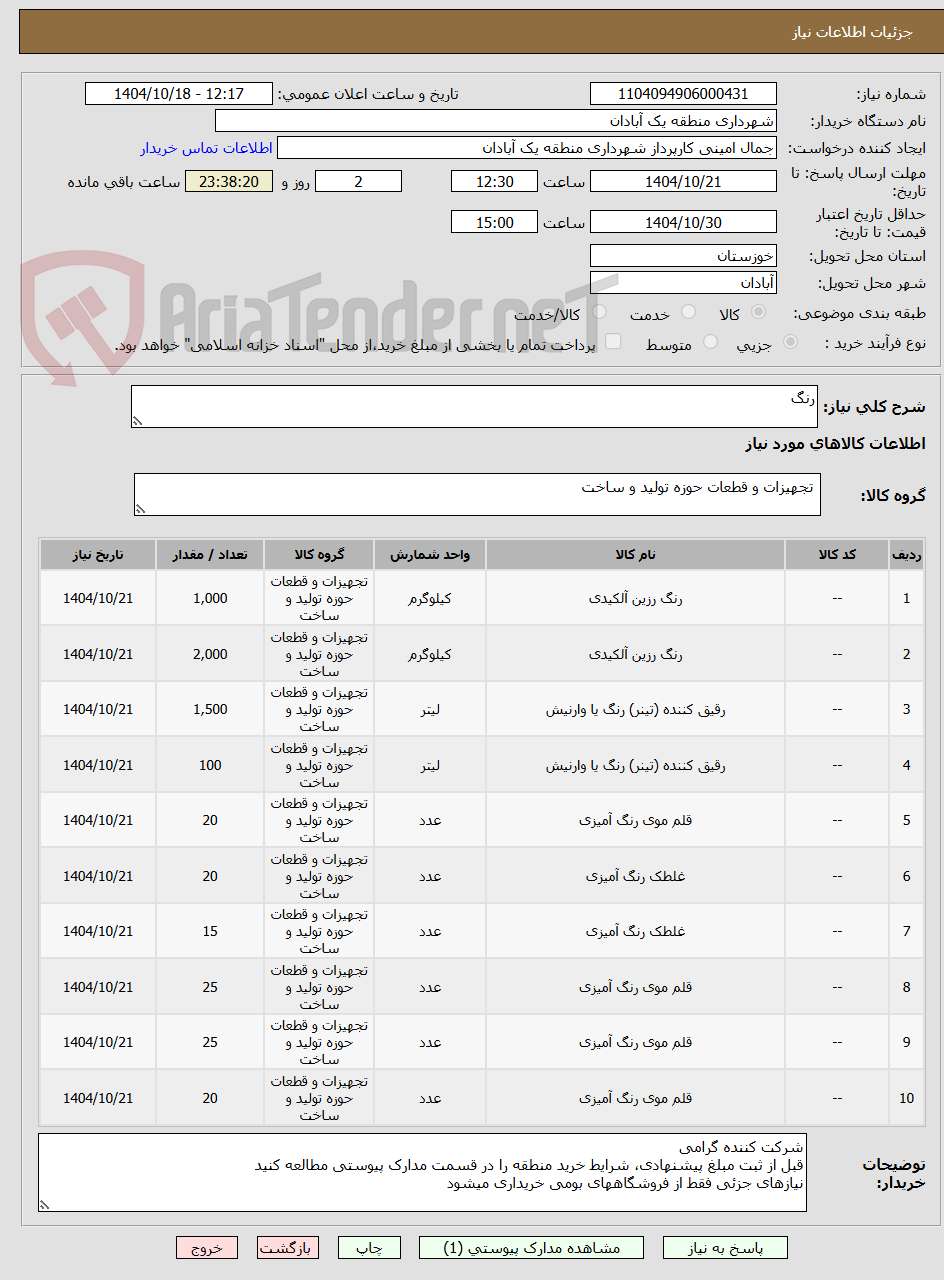Click غلطک رنگ آمیزی in row 6
944x1280 pixels.
click(x=636, y=876)
